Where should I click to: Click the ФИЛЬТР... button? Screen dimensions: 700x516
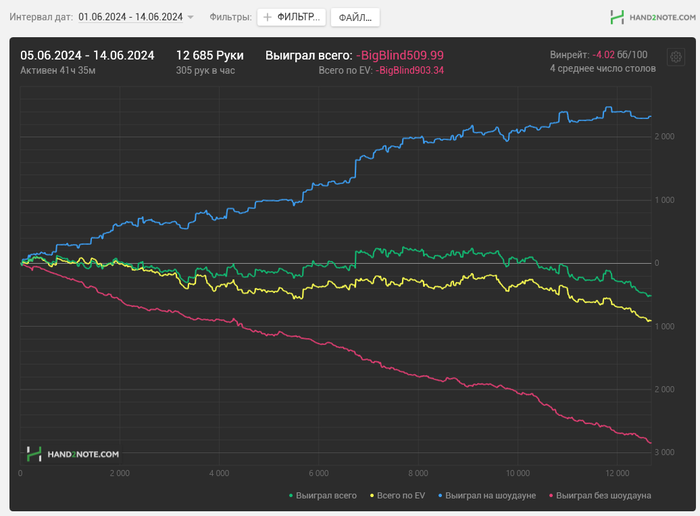click(291, 17)
